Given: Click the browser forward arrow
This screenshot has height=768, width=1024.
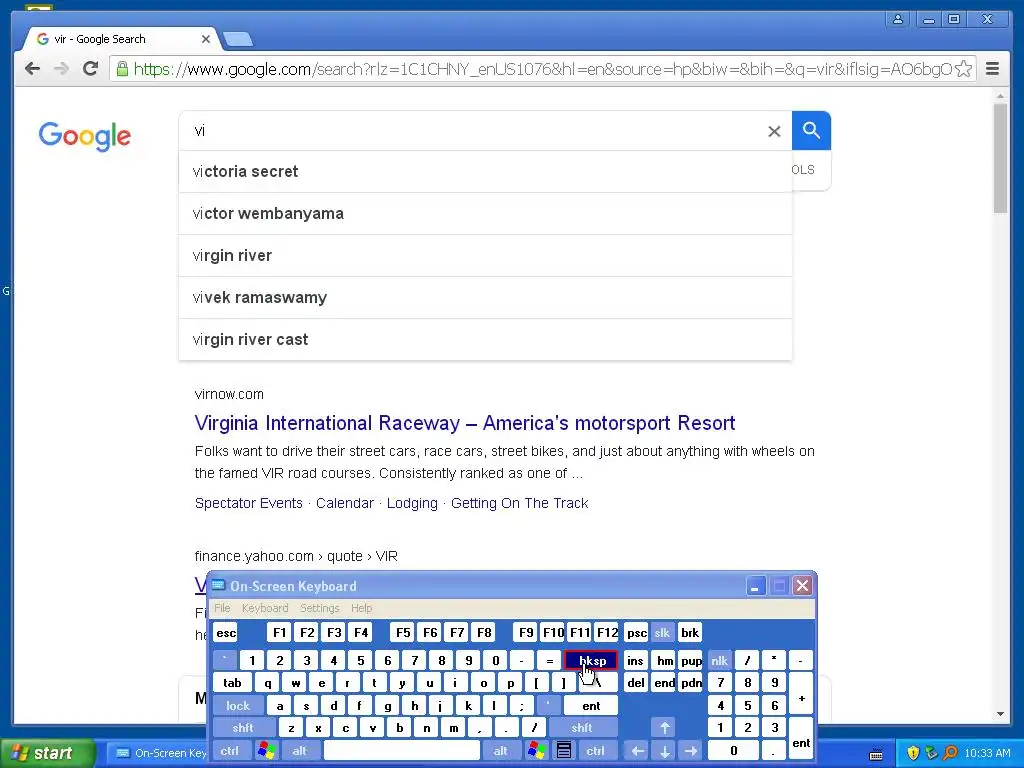Looking at the screenshot, I should [x=61, y=69].
